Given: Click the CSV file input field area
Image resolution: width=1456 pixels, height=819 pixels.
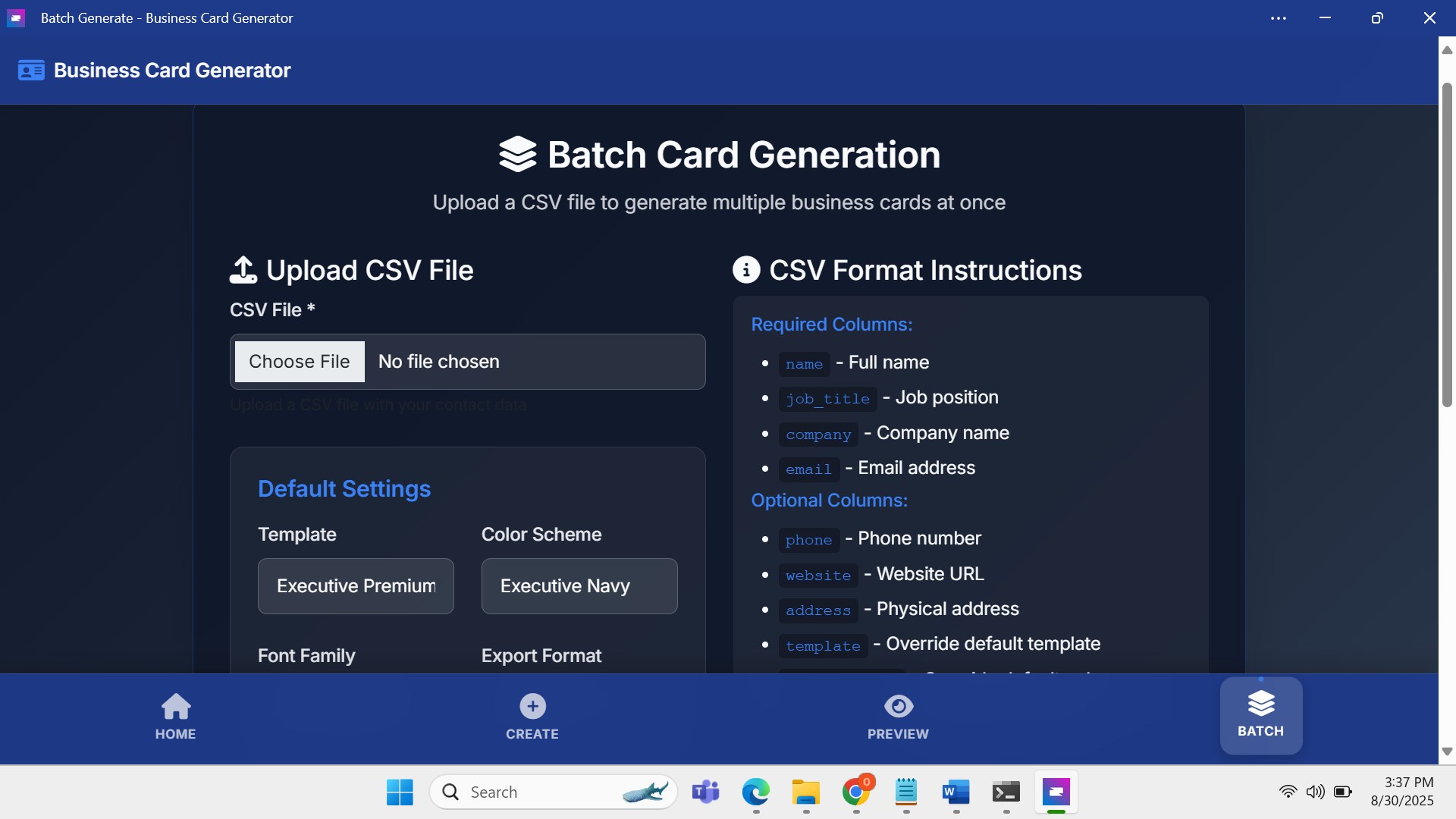Looking at the screenshot, I should [467, 362].
